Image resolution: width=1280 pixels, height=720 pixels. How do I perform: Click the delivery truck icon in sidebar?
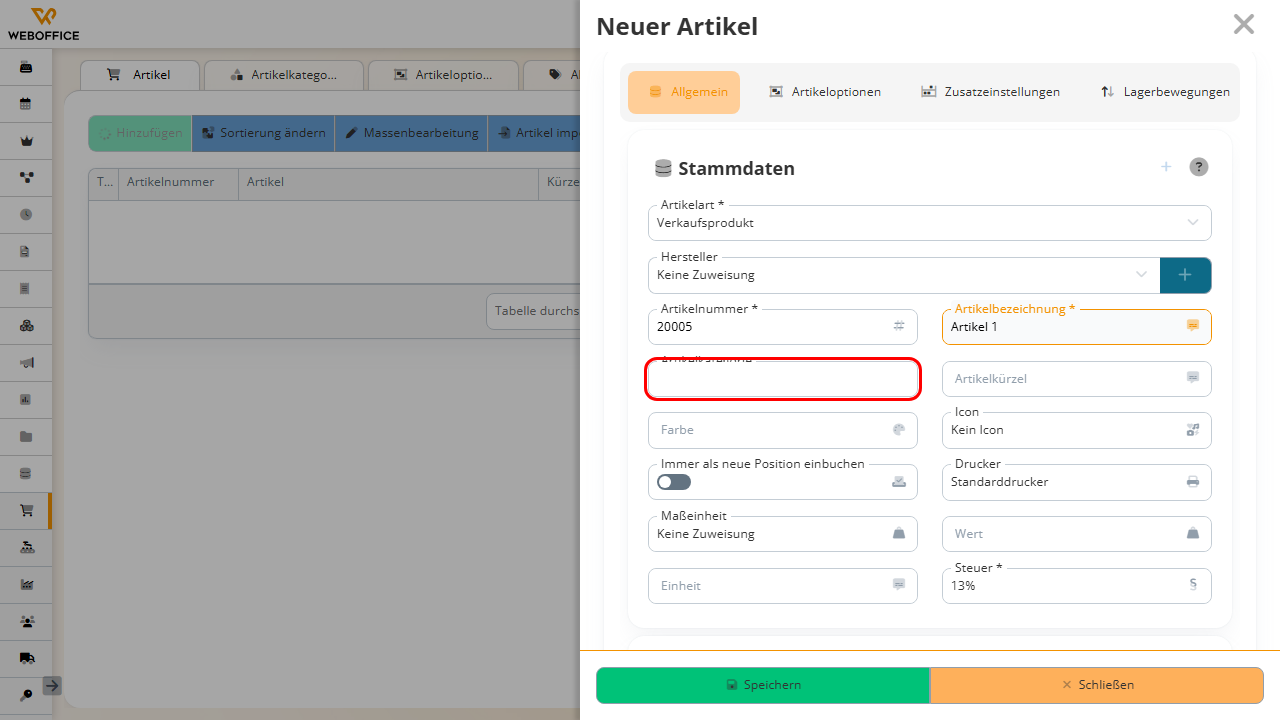(x=26, y=658)
